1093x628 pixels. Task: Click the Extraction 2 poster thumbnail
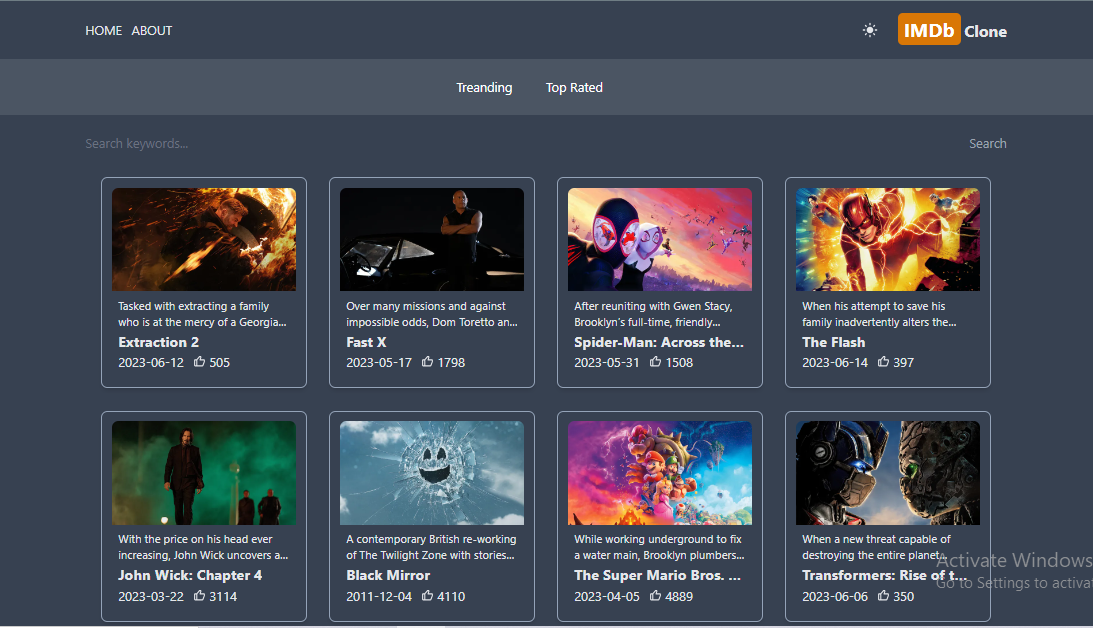point(204,239)
